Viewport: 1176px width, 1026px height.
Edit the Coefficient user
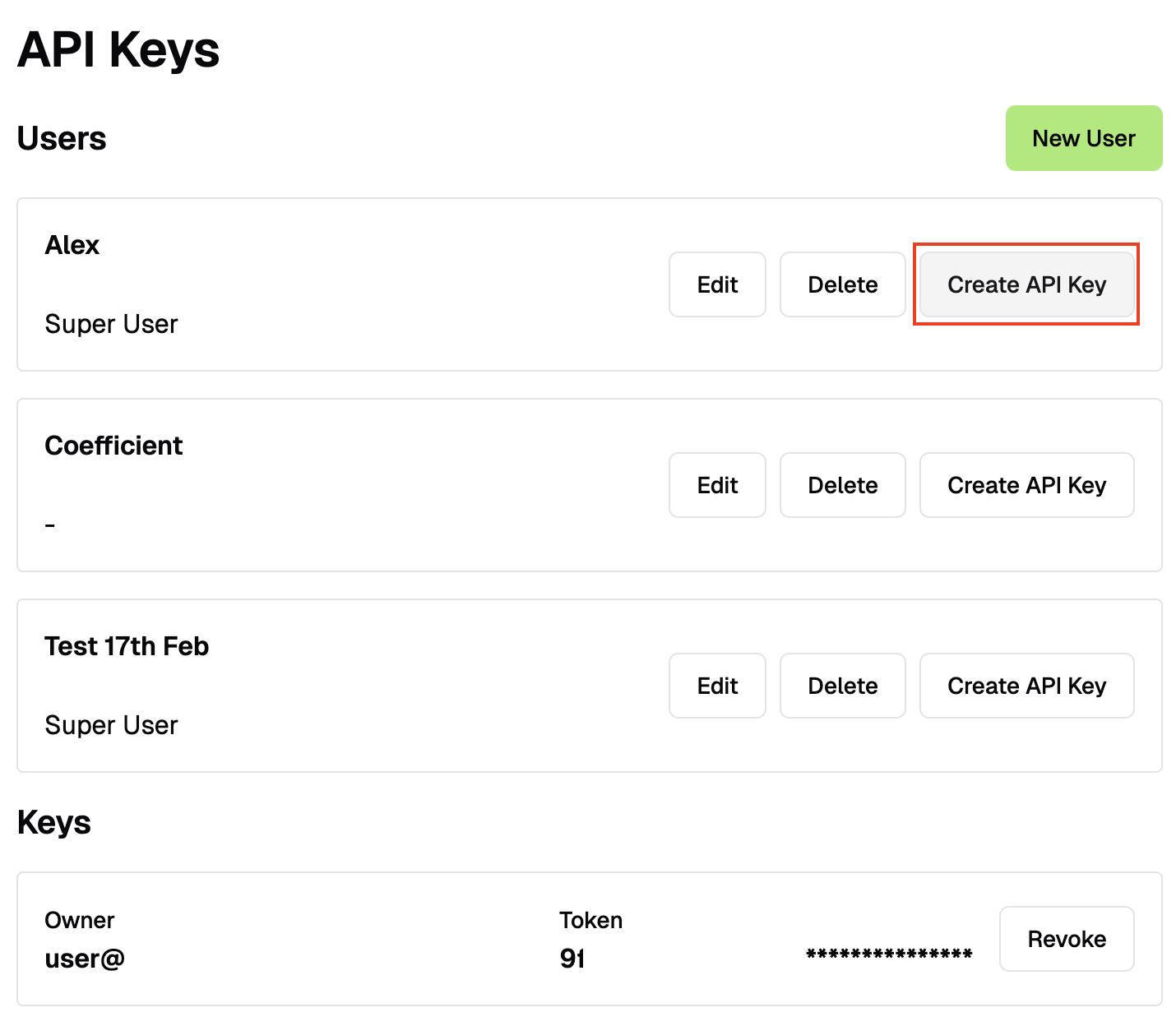click(x=717, y=485)
